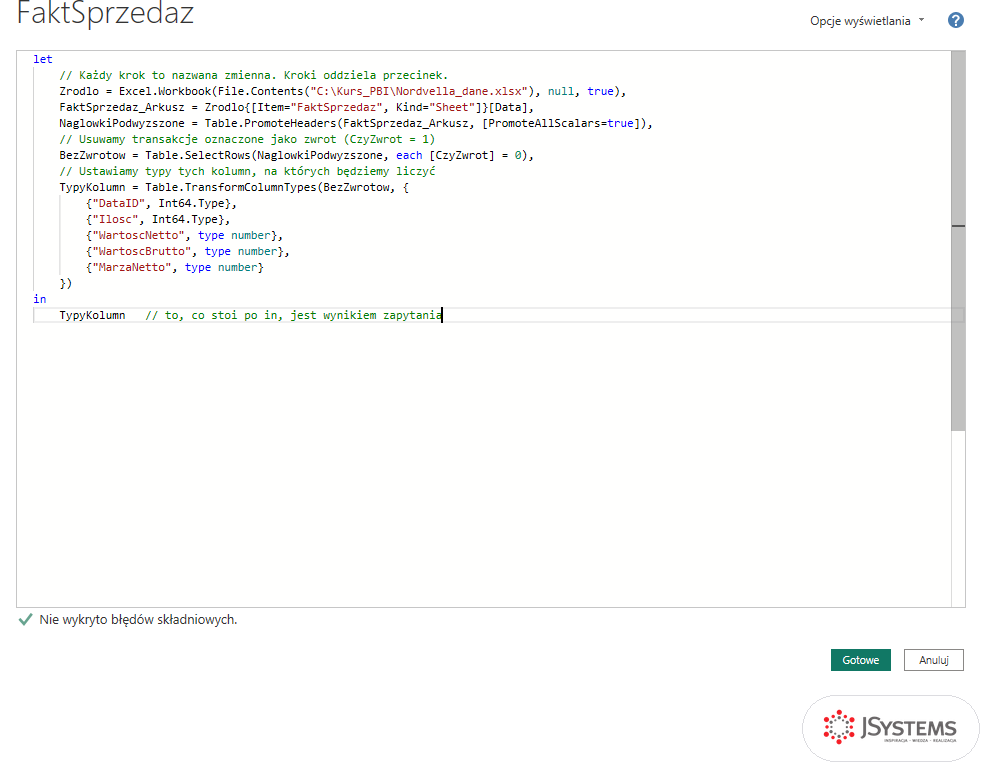Image resolution: width=990 pixels, height=772 pixels.
Task: Click the "WartoscBrutto" column string
Action: [141, 251]
